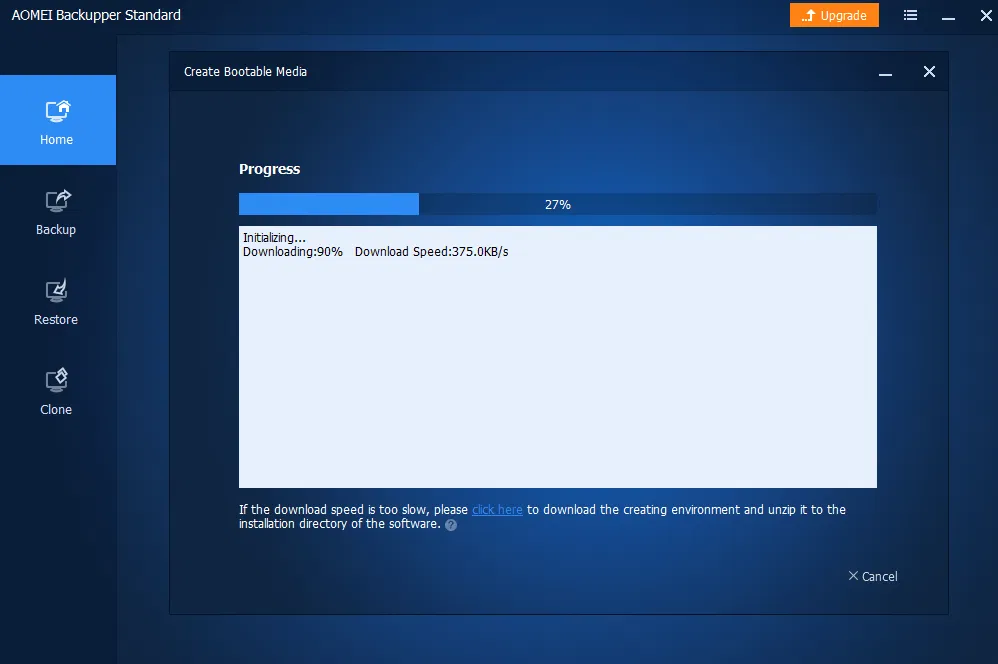Image resolution: width=998 pixels, height=664 pixels.
Task: Follow the 'click here' download link
Action: (497, 509)
